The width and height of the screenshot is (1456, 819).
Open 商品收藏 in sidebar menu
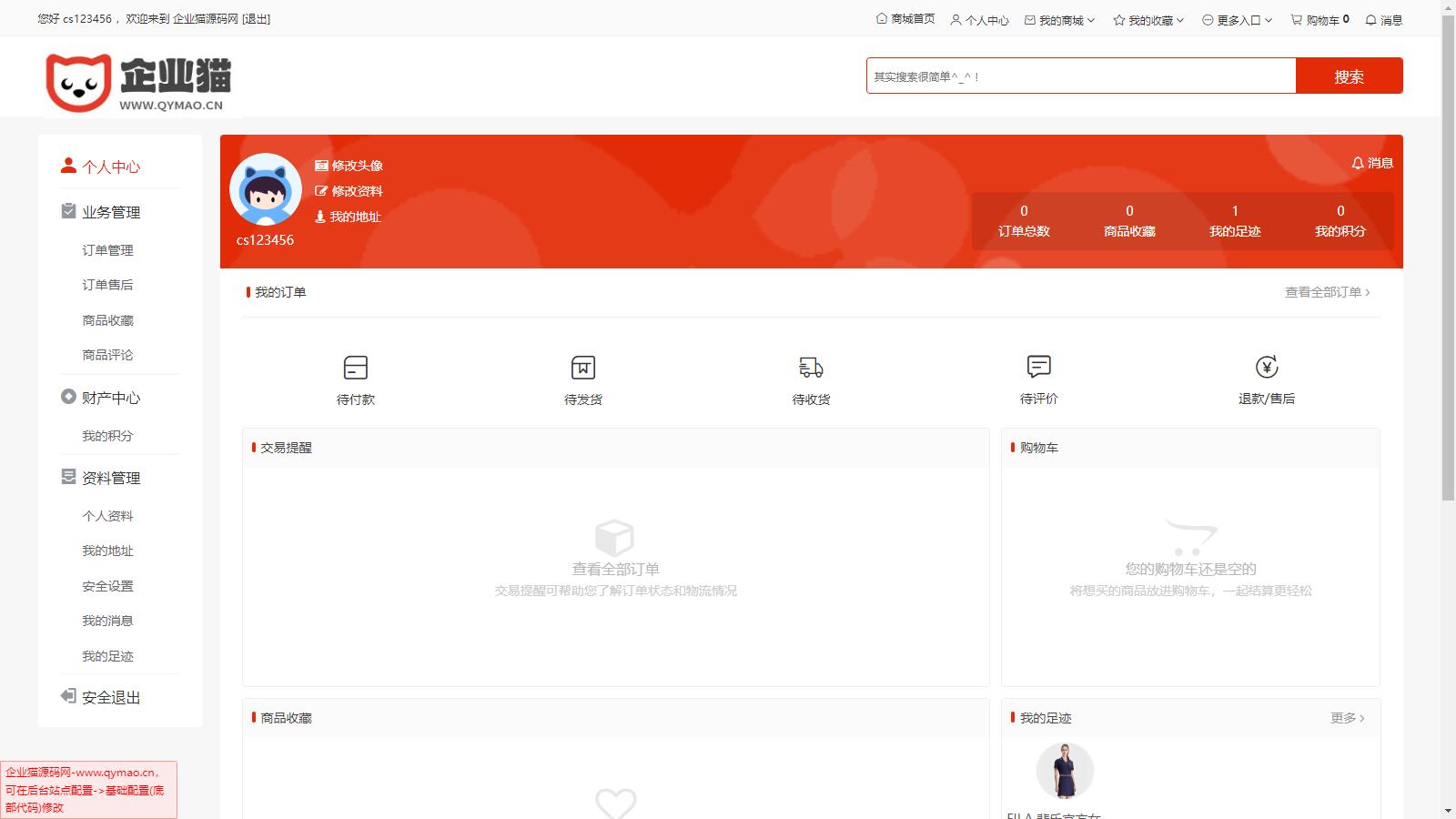click(107, 320)
